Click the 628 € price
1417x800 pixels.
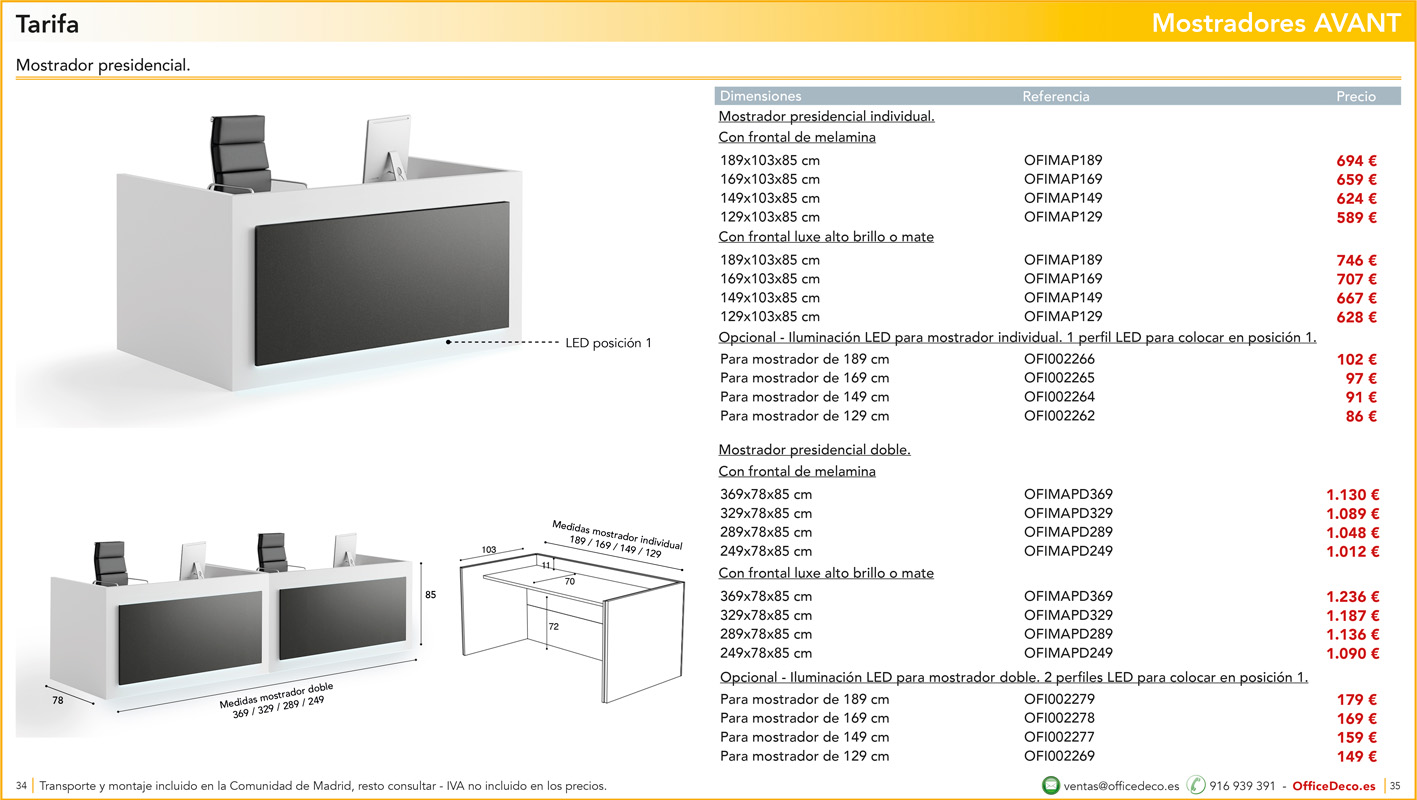pos(1357,317)
